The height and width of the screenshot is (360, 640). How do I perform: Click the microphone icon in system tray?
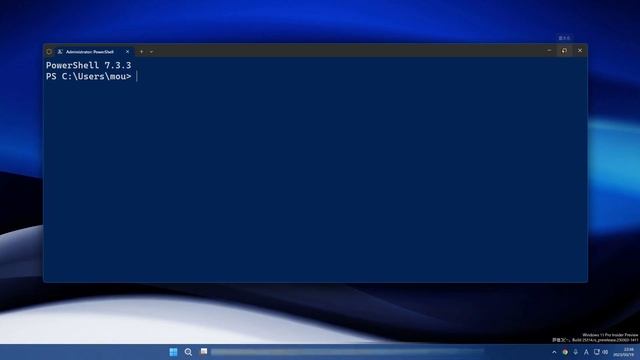point(576,352)
